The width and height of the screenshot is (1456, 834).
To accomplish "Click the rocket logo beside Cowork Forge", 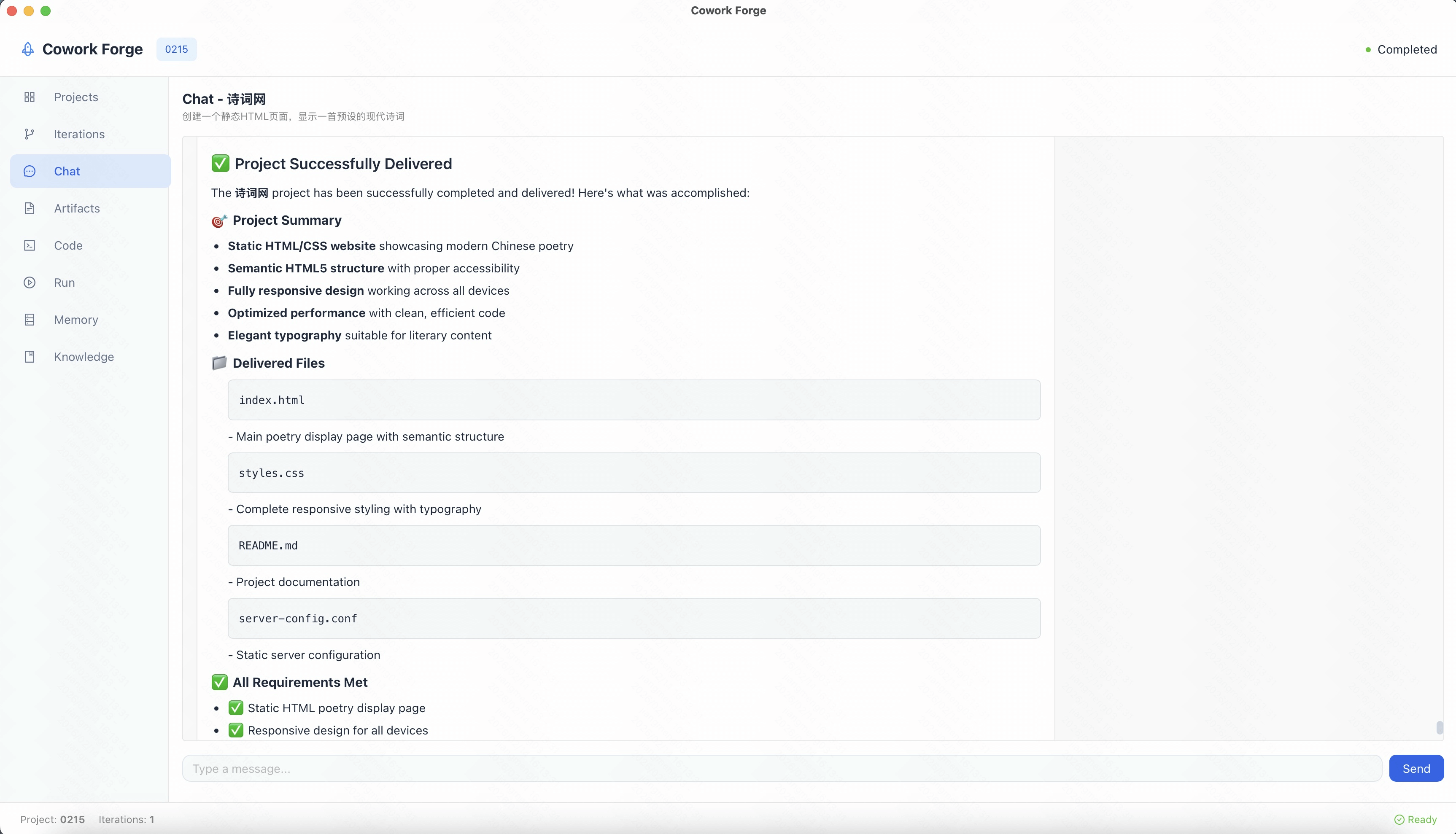I will (x=27, y=49).
